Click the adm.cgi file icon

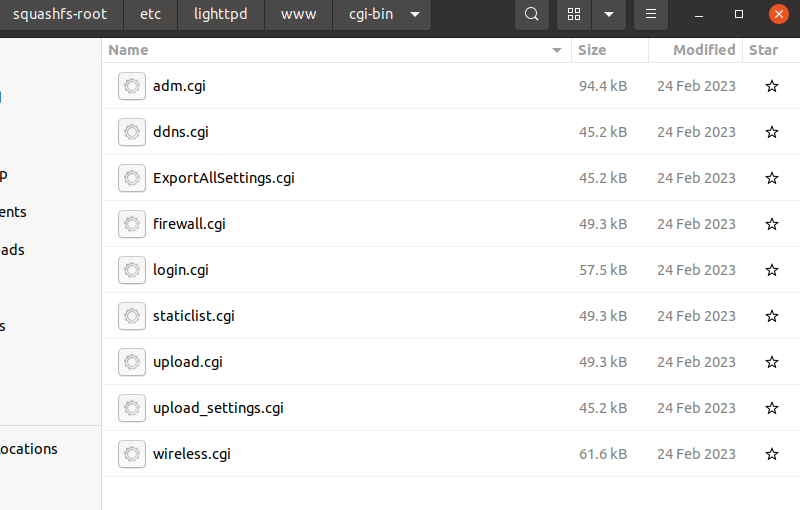[131, 86]
